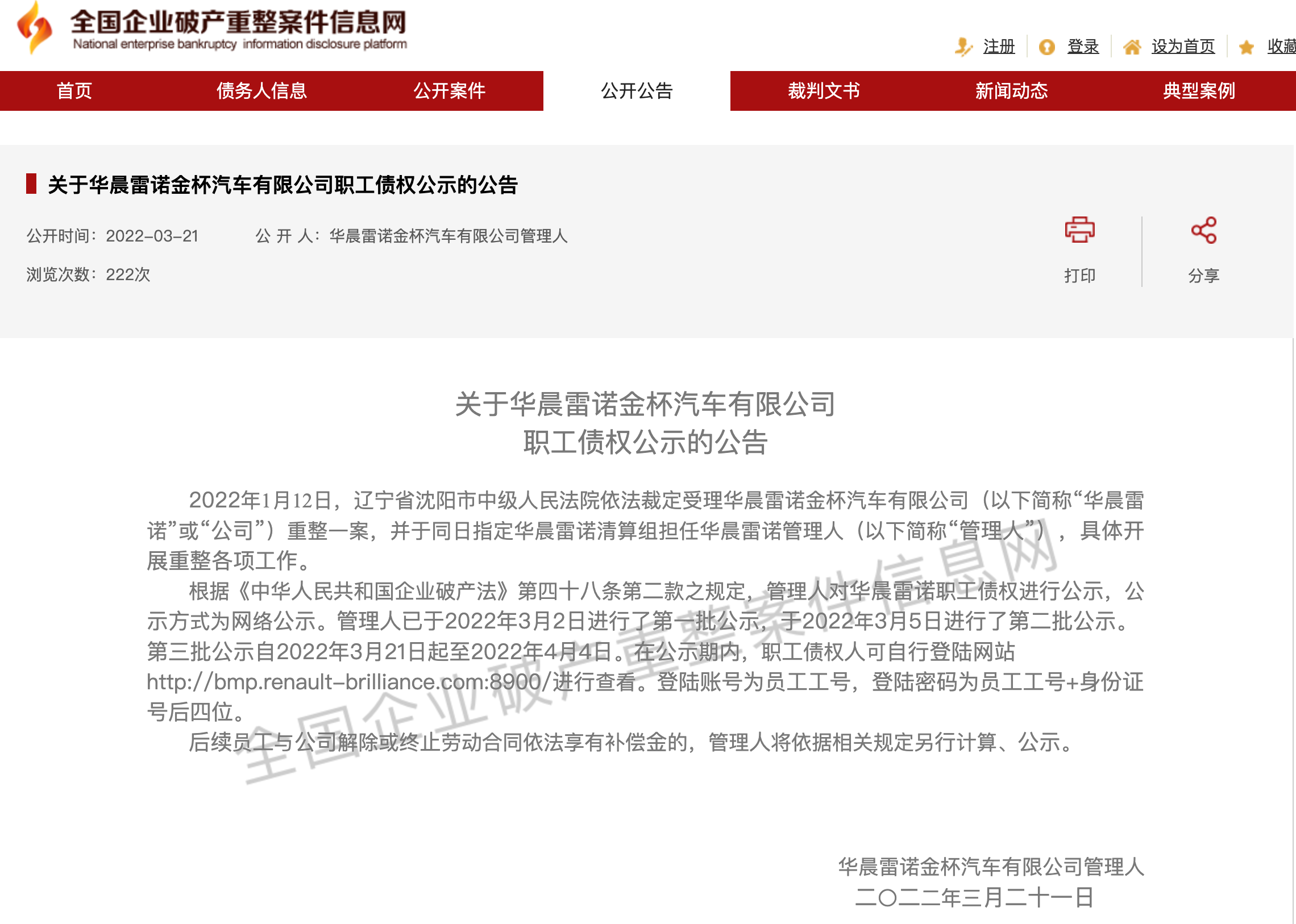This screenshot has width=1296, height=924.
Task: Open the 首页 navigation tab
Action: pos(74,90)
